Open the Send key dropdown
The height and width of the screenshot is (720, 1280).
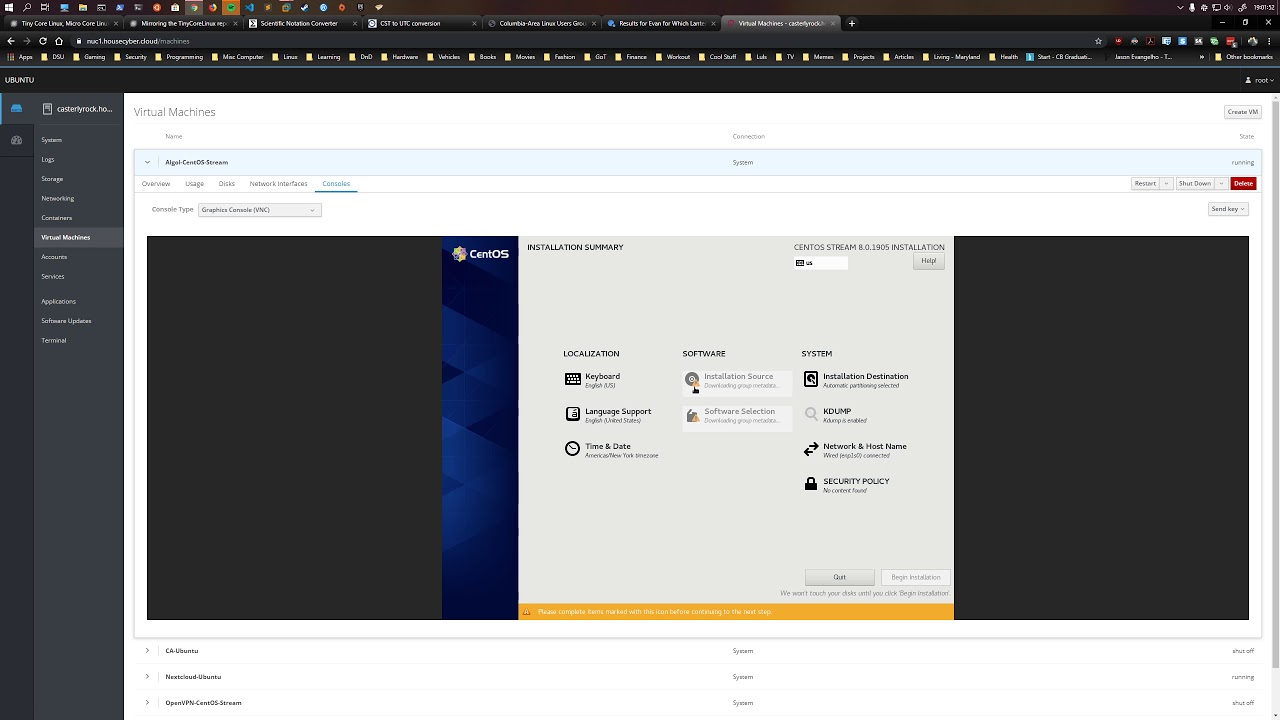point(1228,209)
